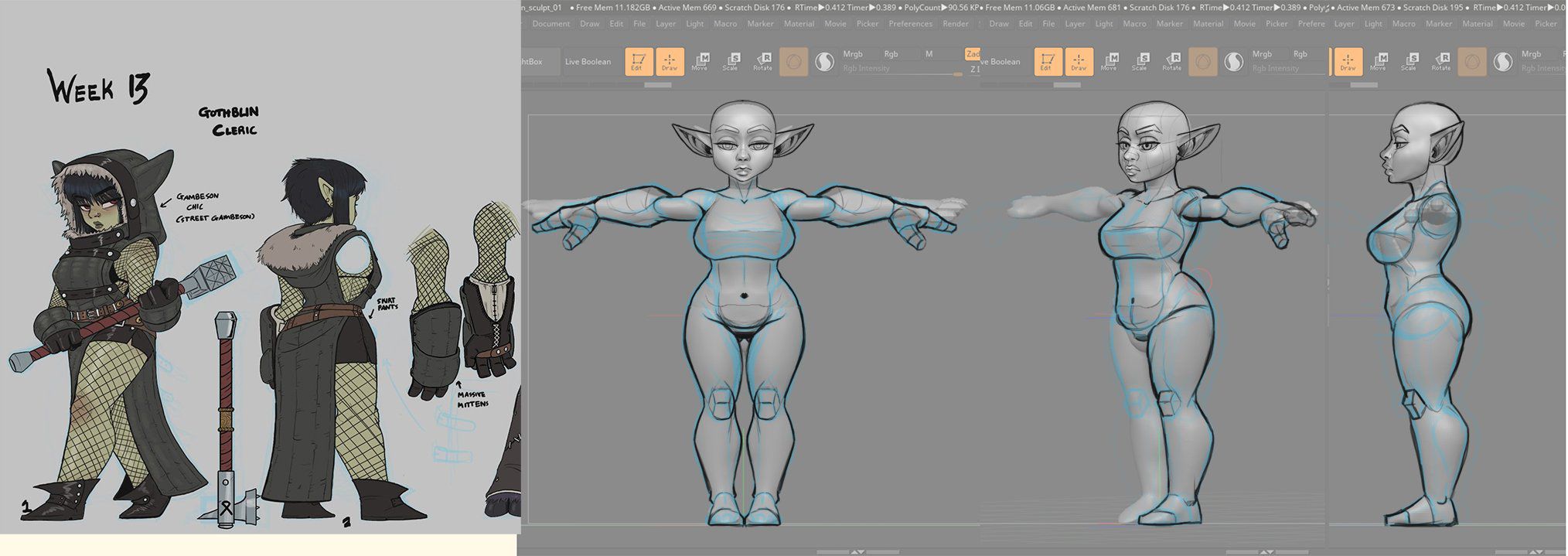Open the Picker menu in middle window
Viewport: 1568px width, 556px height.
(1277, 24)
